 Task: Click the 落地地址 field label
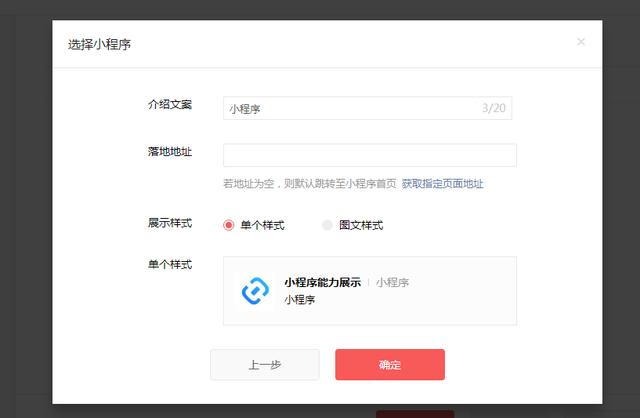[170, 151]
